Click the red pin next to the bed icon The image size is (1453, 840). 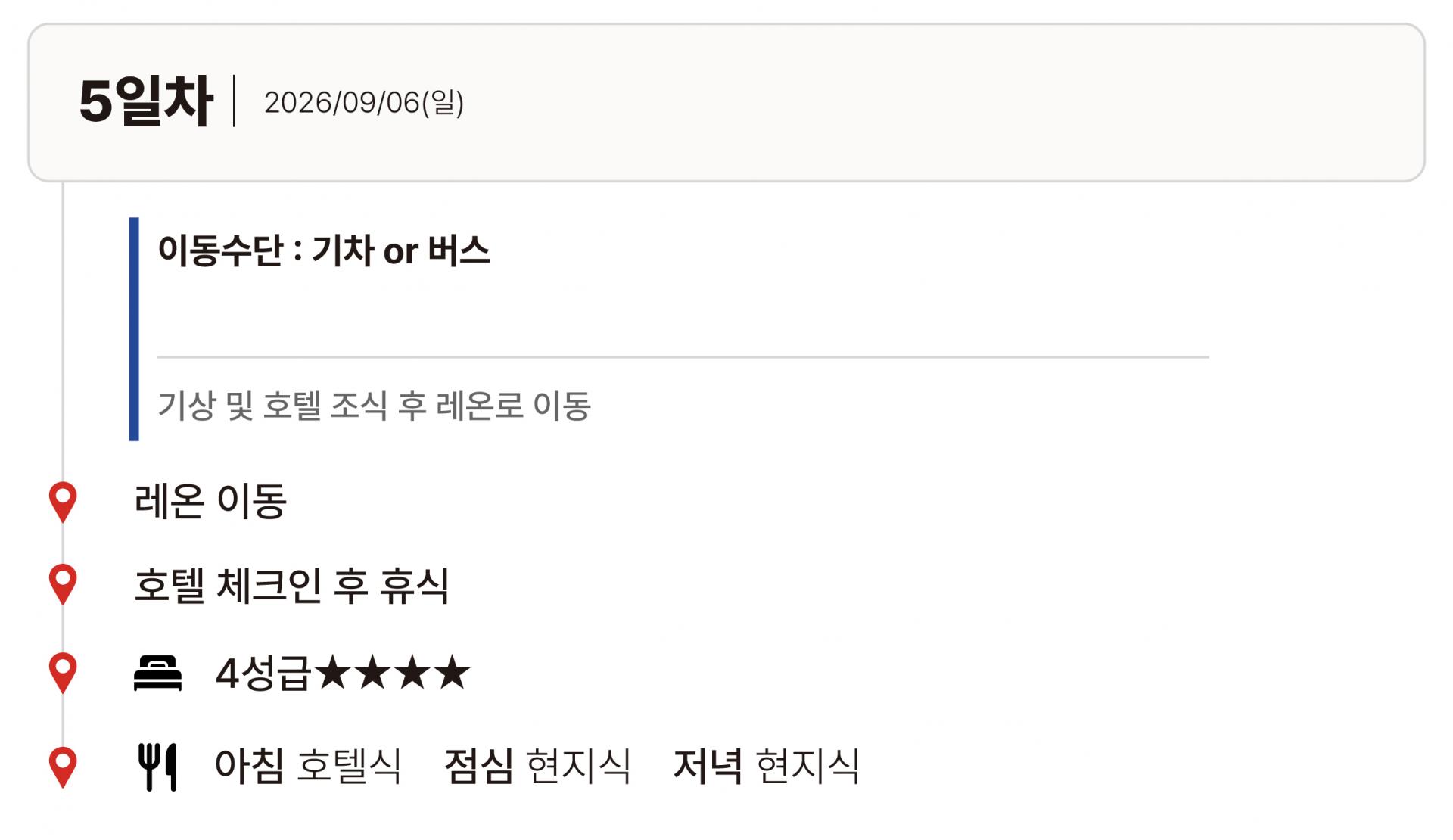pos(63,671)
